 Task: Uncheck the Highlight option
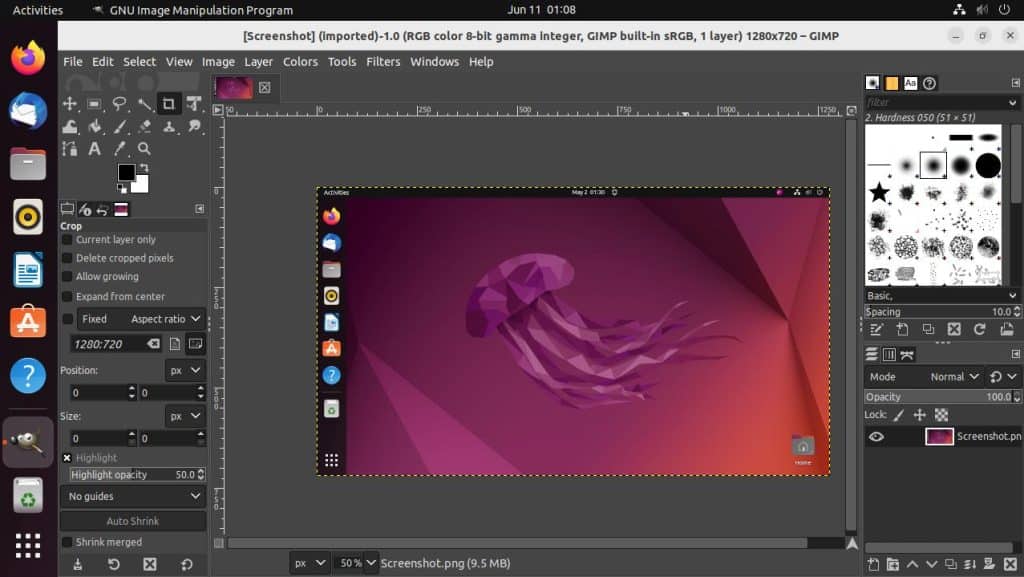tap(67, 458)
